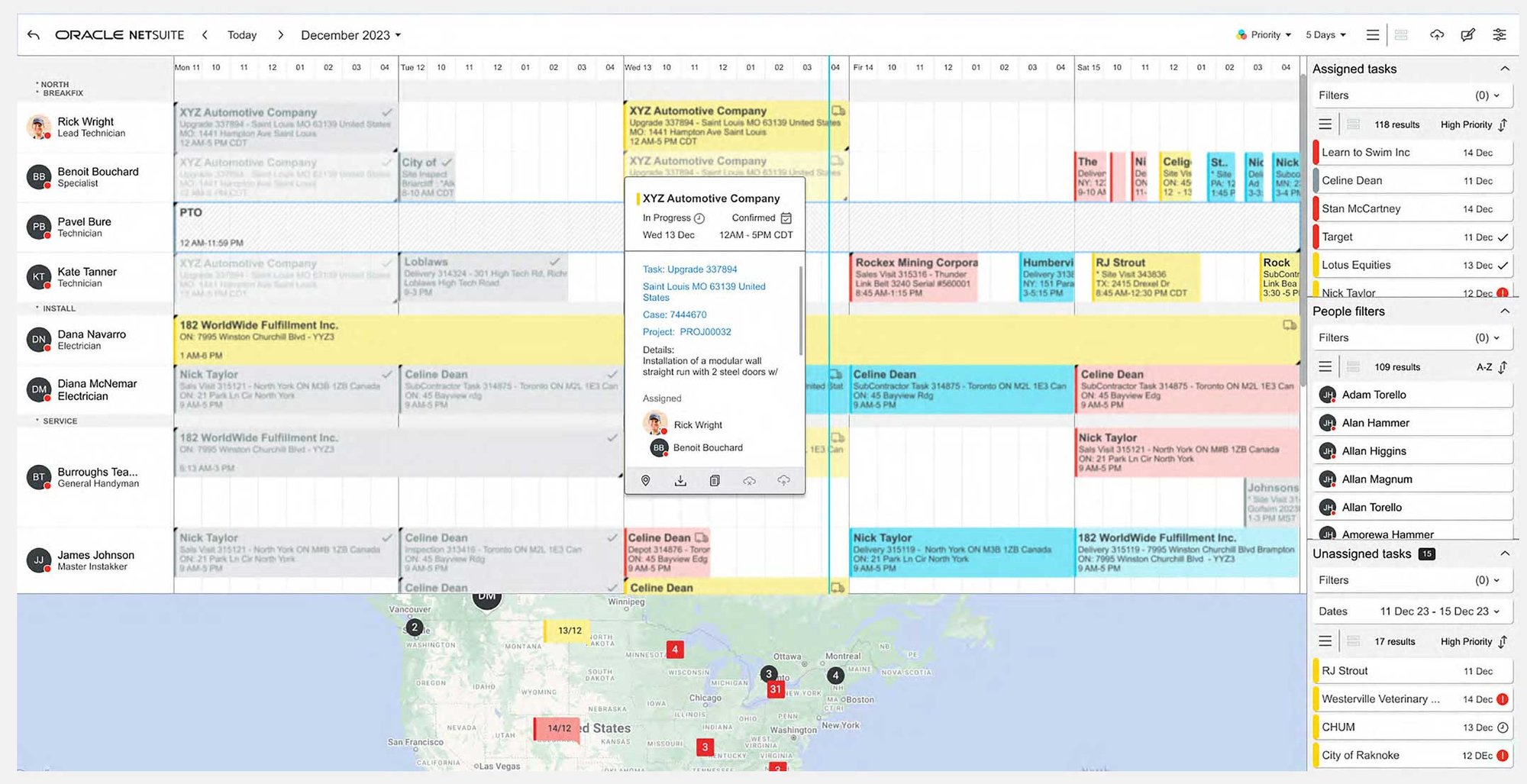Screen dimensions: 1527x784
Task: Switch Unassigned tasks to card layout
Action: [x=1353, y=642]
